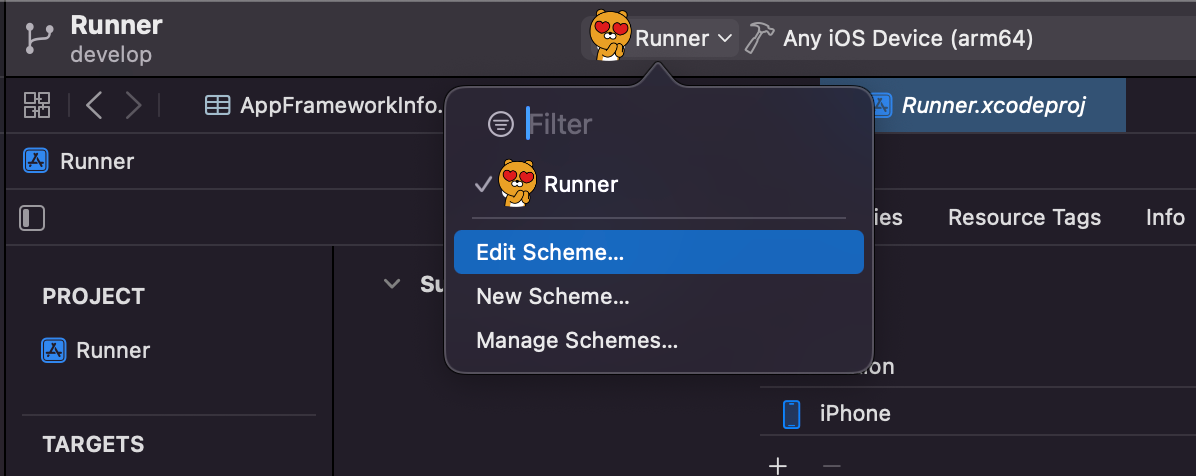Click the develop branch label

[111, 55]
